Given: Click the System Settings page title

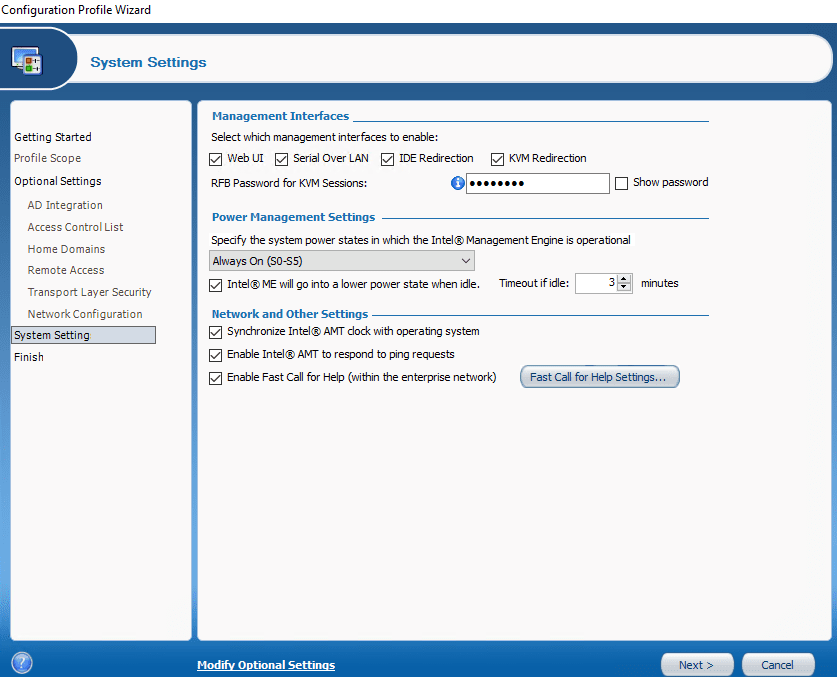Looking at the screenshot, I should (x=148, y=62).
